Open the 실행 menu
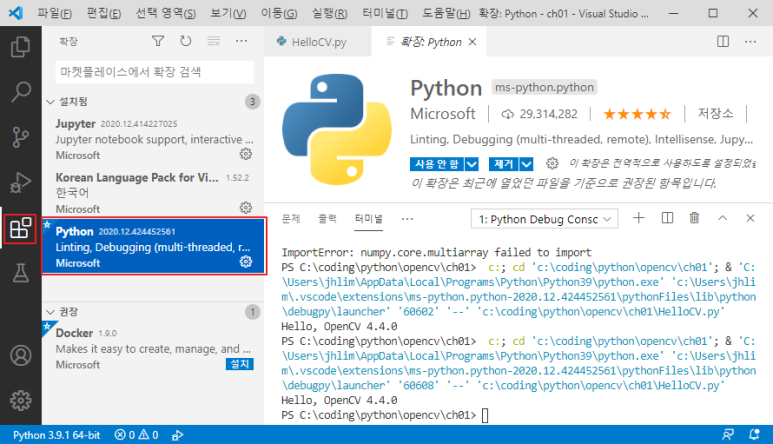 coord(329,13)
